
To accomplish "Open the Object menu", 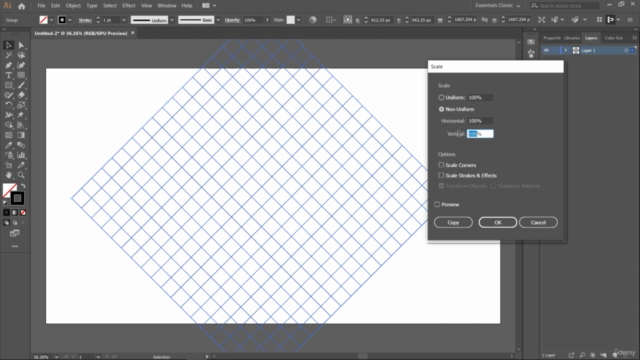I will coord(73,6).
